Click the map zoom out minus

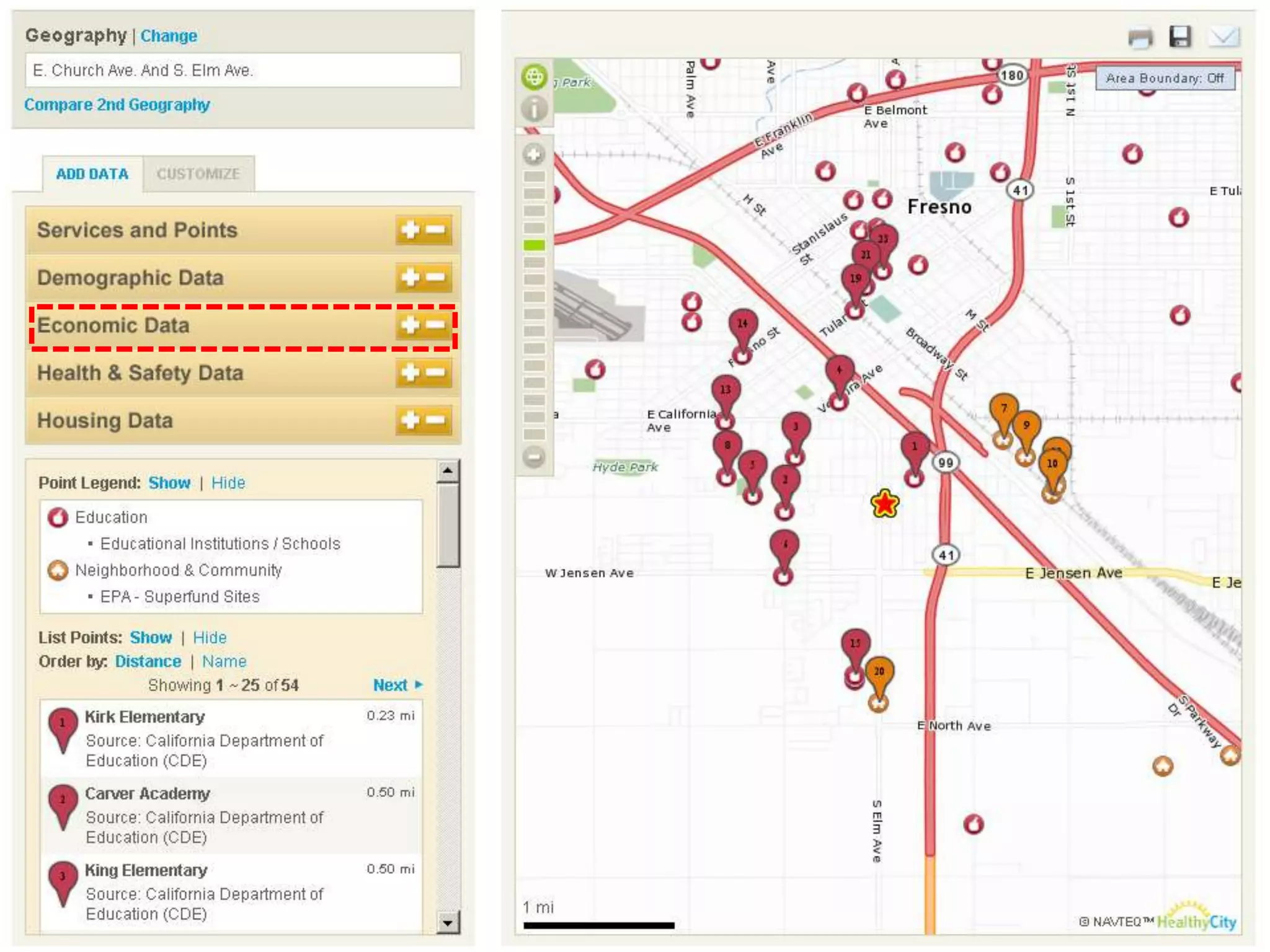[534, 457]
